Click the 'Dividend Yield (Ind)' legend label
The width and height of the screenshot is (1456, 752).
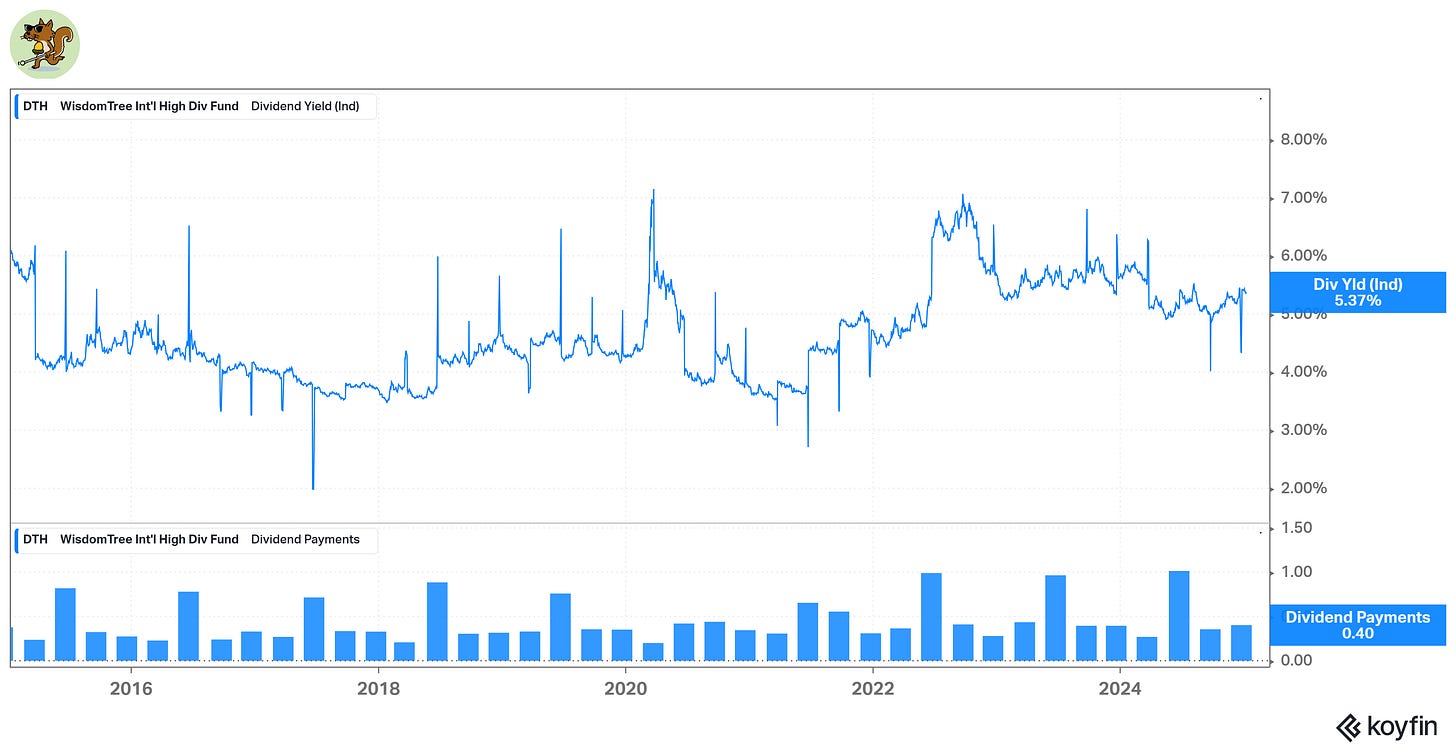[305, 105]
